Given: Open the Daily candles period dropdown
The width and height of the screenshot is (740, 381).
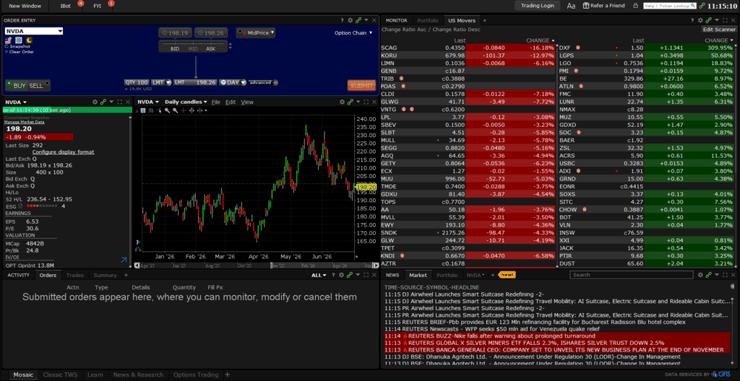Looking at the screenshot, I should point(186,102).
